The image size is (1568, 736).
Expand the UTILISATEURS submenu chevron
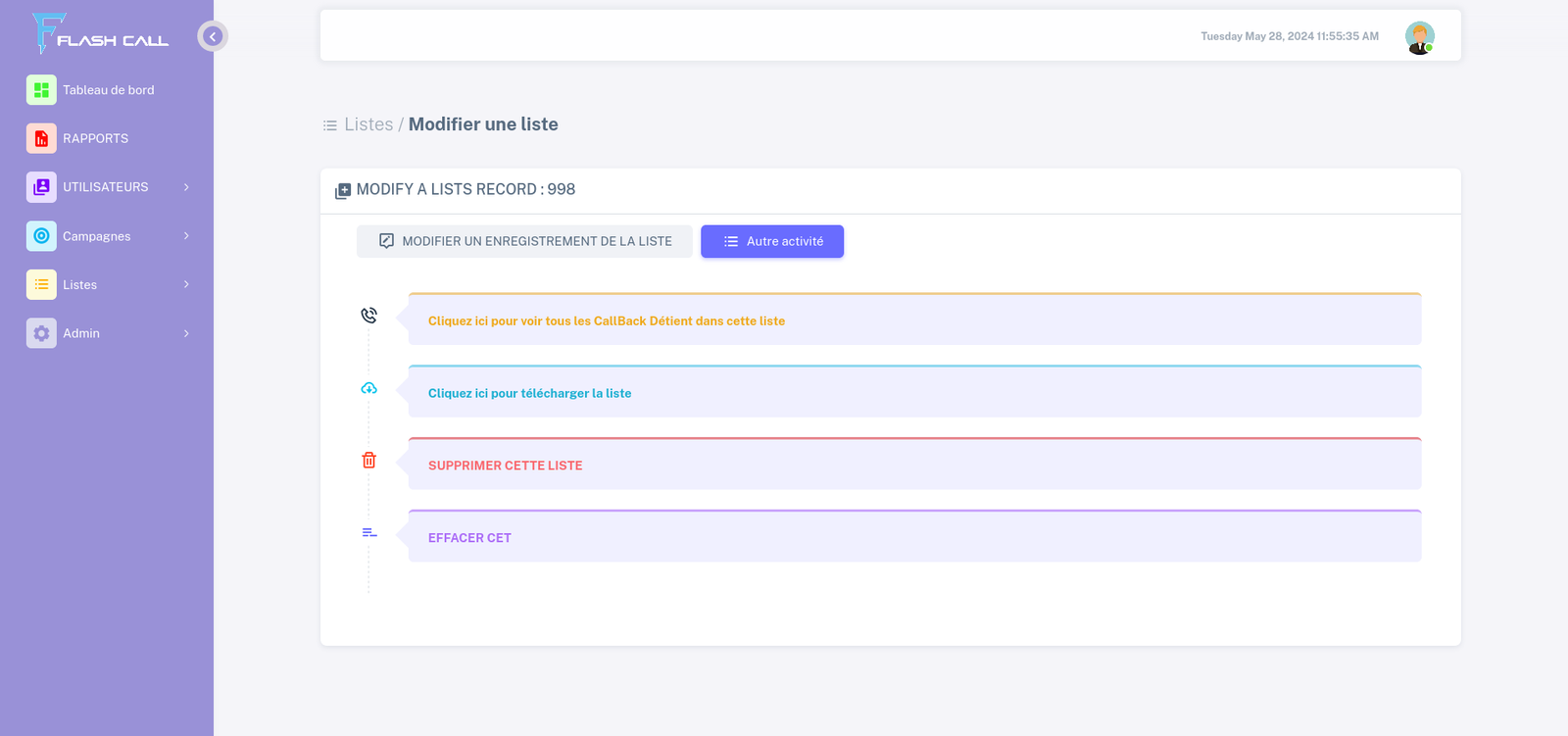click(186, 187)
